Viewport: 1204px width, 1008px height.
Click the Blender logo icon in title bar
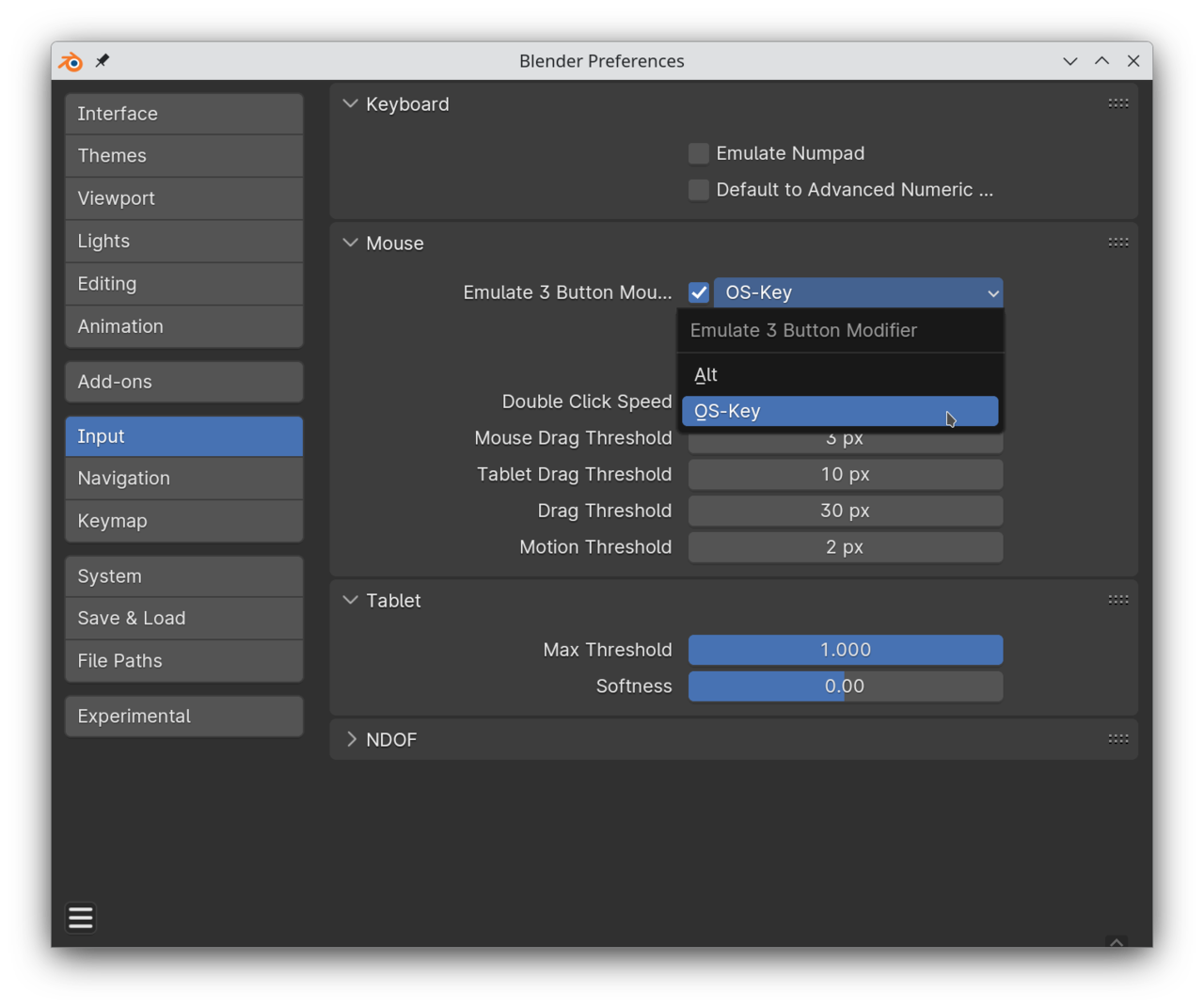tap(71, 61)
